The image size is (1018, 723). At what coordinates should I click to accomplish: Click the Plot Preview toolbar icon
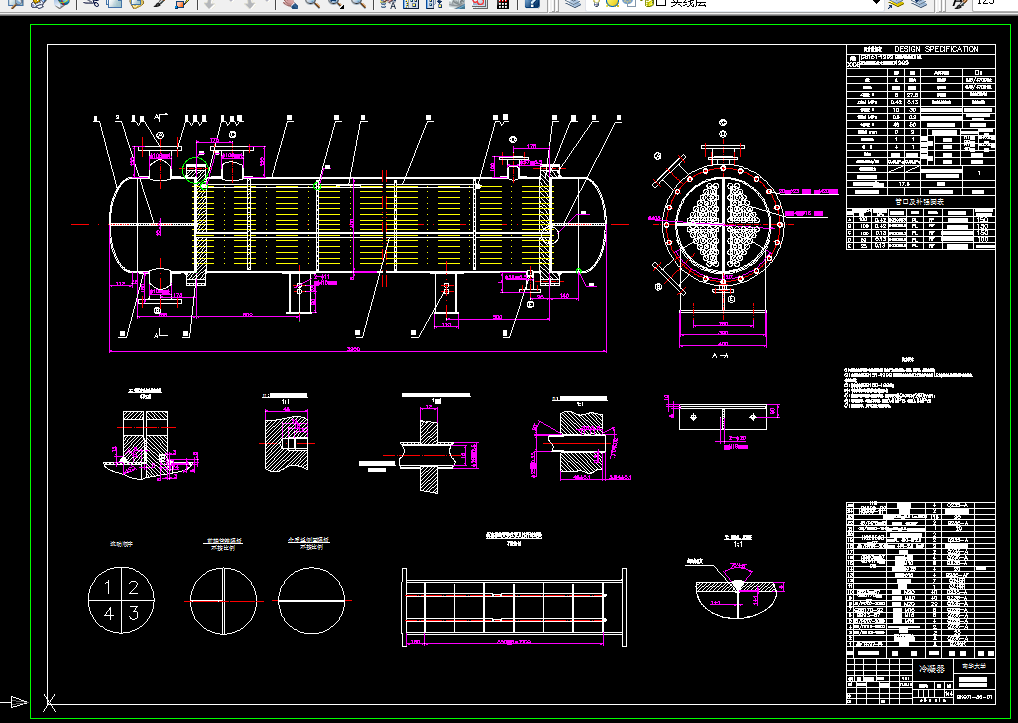point(16,3)
